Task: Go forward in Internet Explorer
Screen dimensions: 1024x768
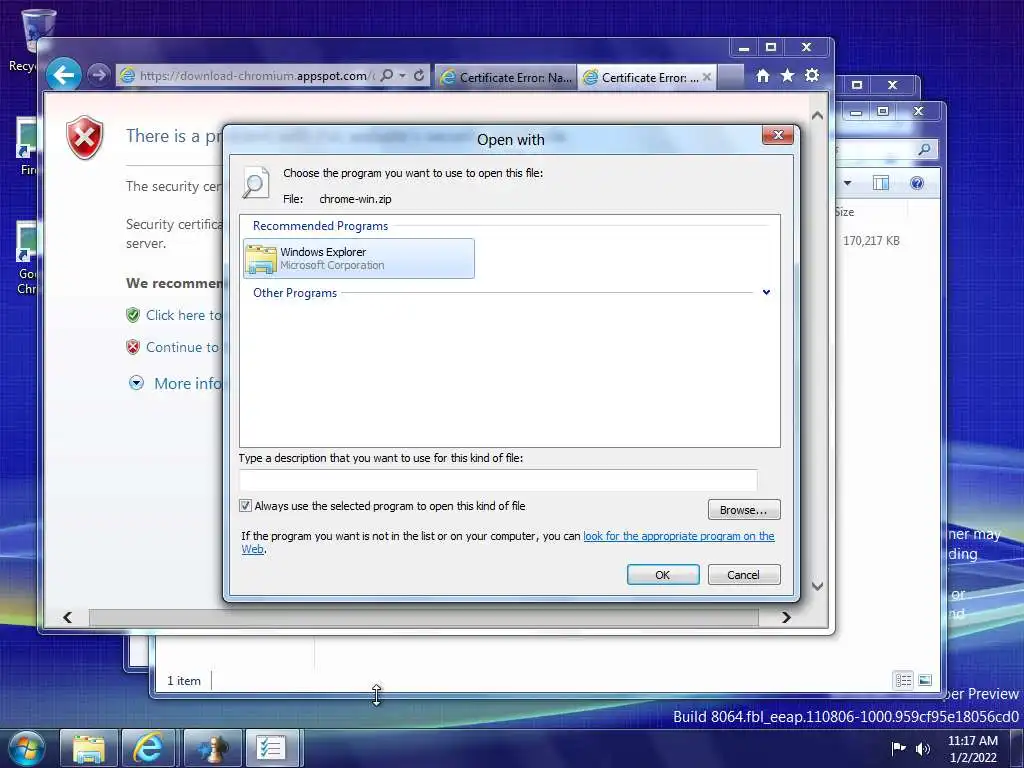Action: [x=98, y=76]
